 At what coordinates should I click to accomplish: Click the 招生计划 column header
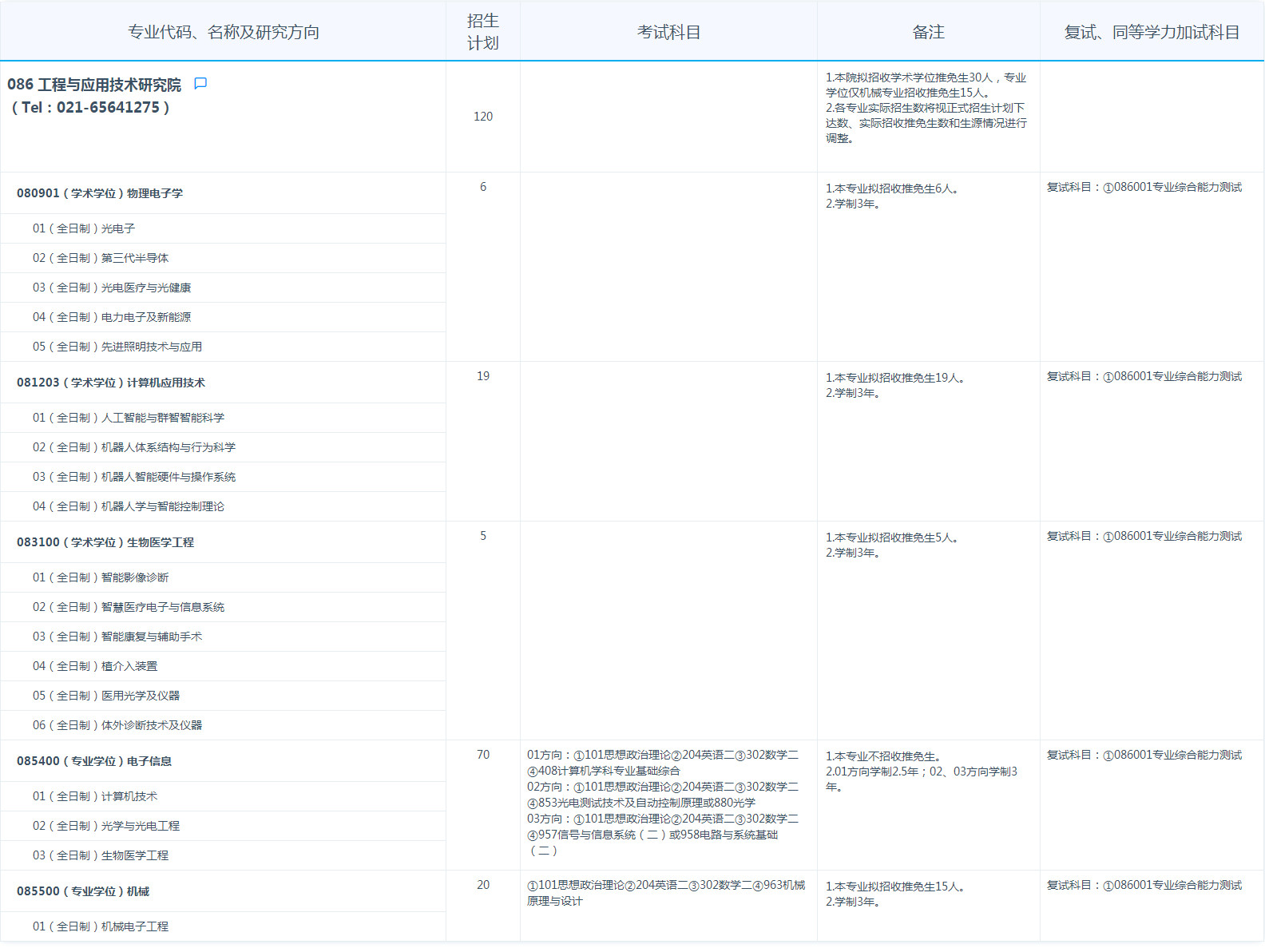coord(482,32)
